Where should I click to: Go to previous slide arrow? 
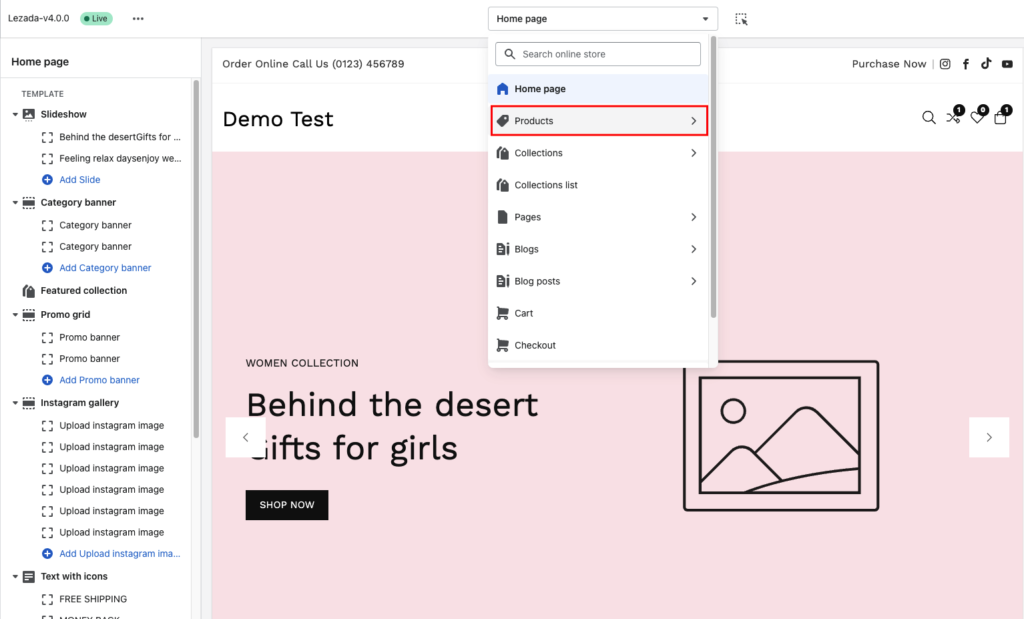point(246,437)
